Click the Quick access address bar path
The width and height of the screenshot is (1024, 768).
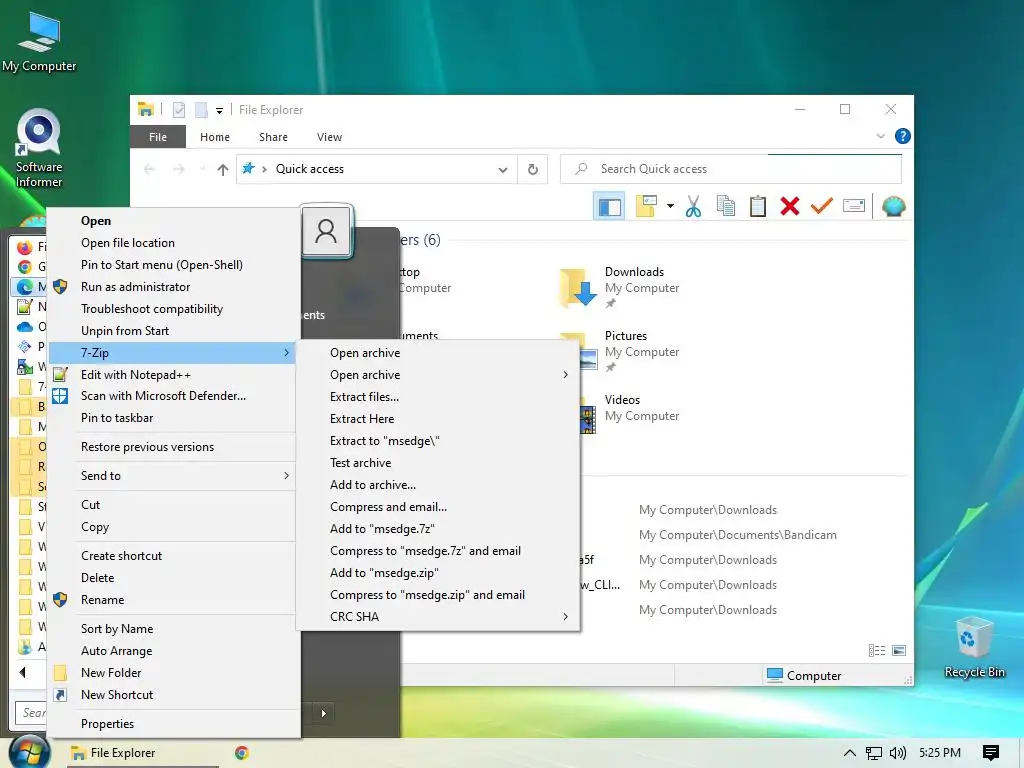(x=310, y=169)
